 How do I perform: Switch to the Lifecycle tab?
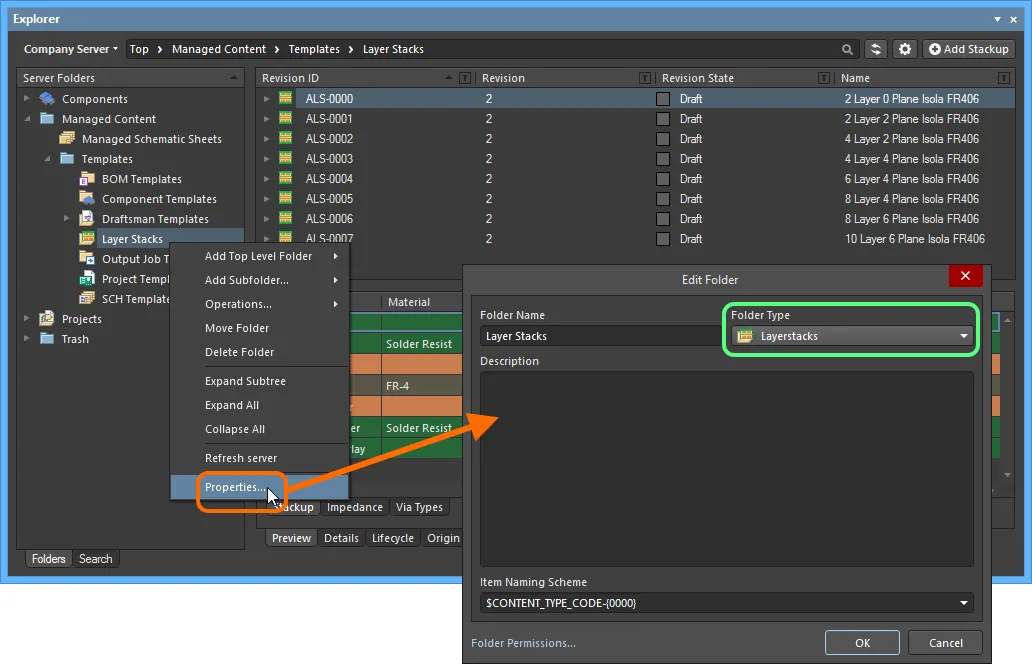393,538
